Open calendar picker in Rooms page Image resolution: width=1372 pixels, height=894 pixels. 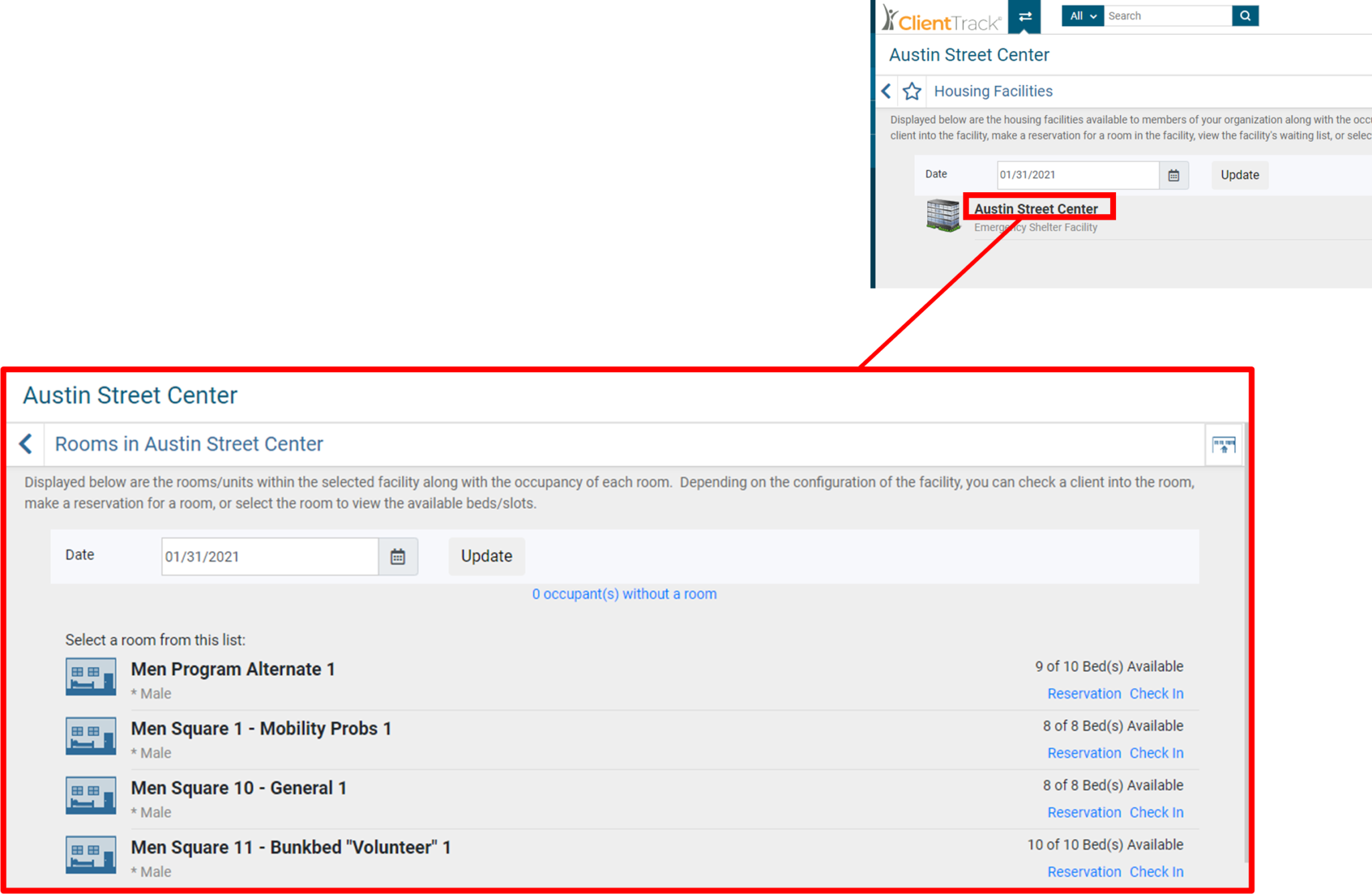point(398,556)
